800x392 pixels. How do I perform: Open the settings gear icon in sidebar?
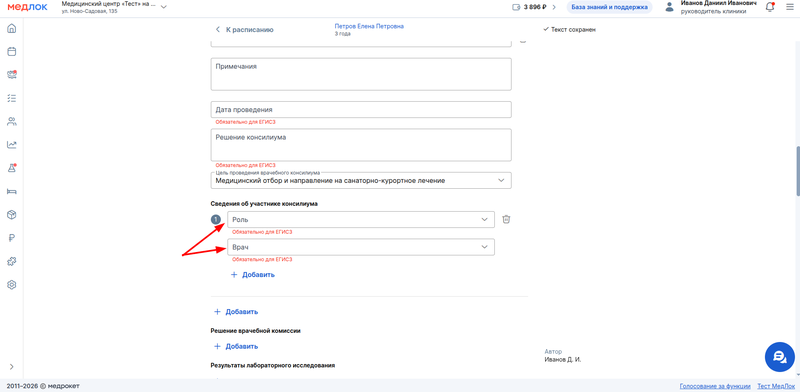tap(11, 285)
